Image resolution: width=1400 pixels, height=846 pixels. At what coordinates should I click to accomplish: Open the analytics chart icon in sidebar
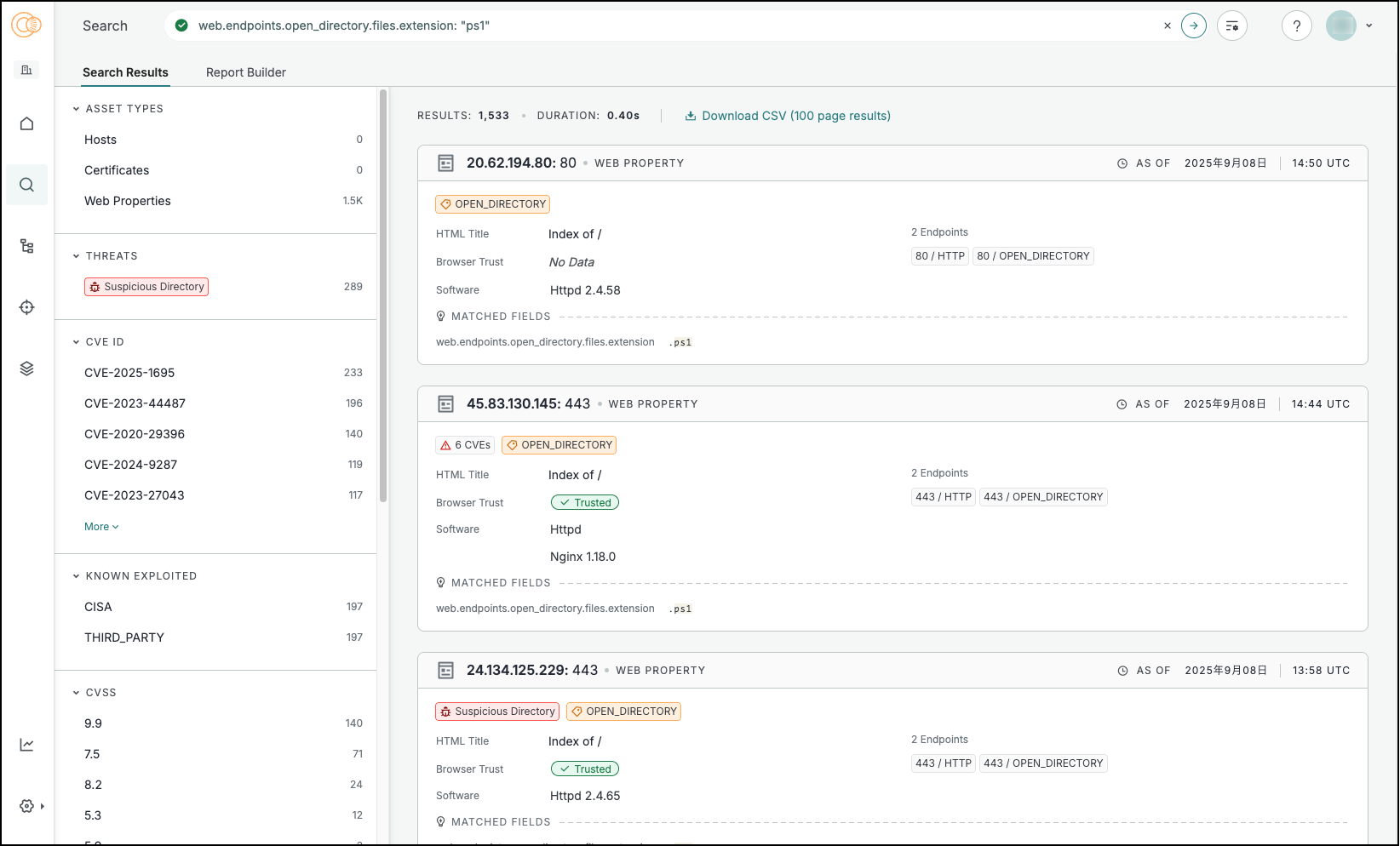point(26,745)
